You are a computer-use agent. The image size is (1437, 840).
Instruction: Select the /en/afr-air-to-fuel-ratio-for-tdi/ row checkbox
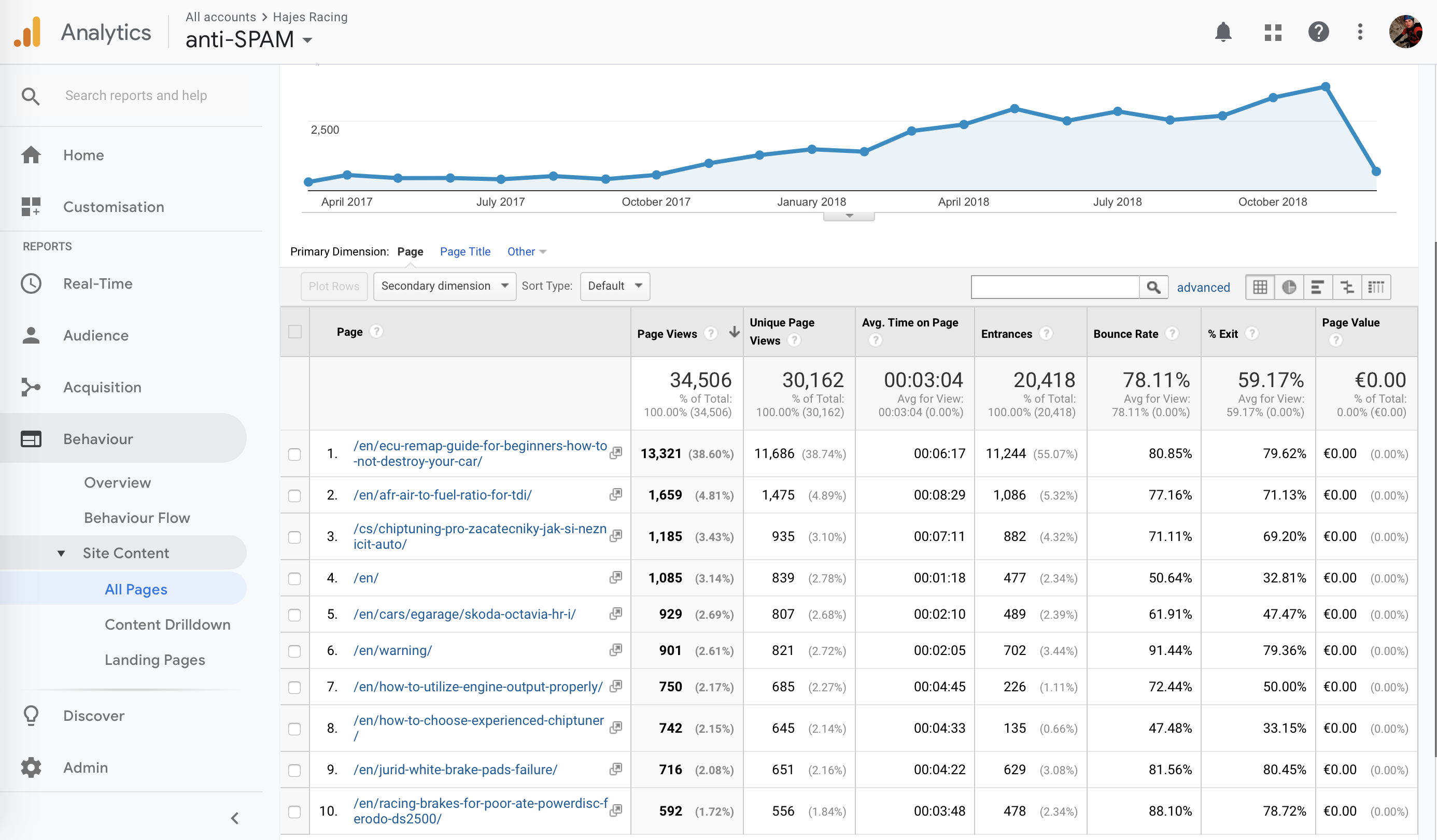[294, 495]
